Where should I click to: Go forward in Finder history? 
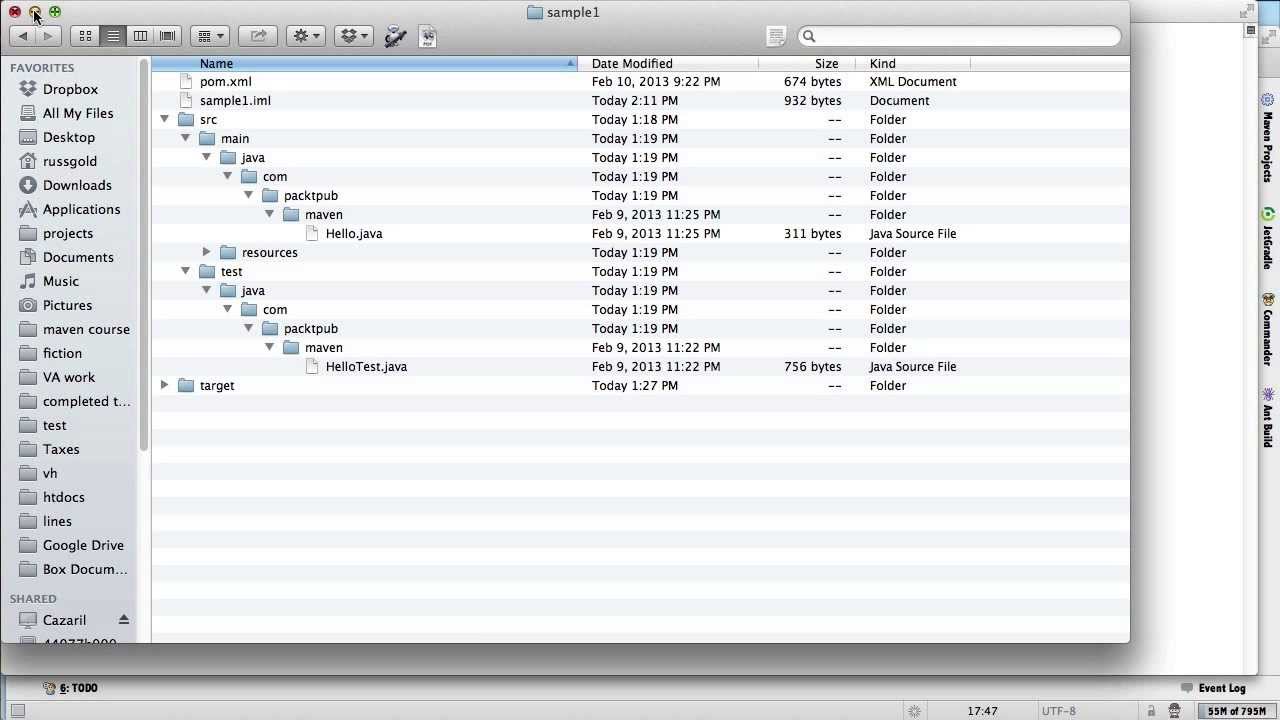[48, 36]
